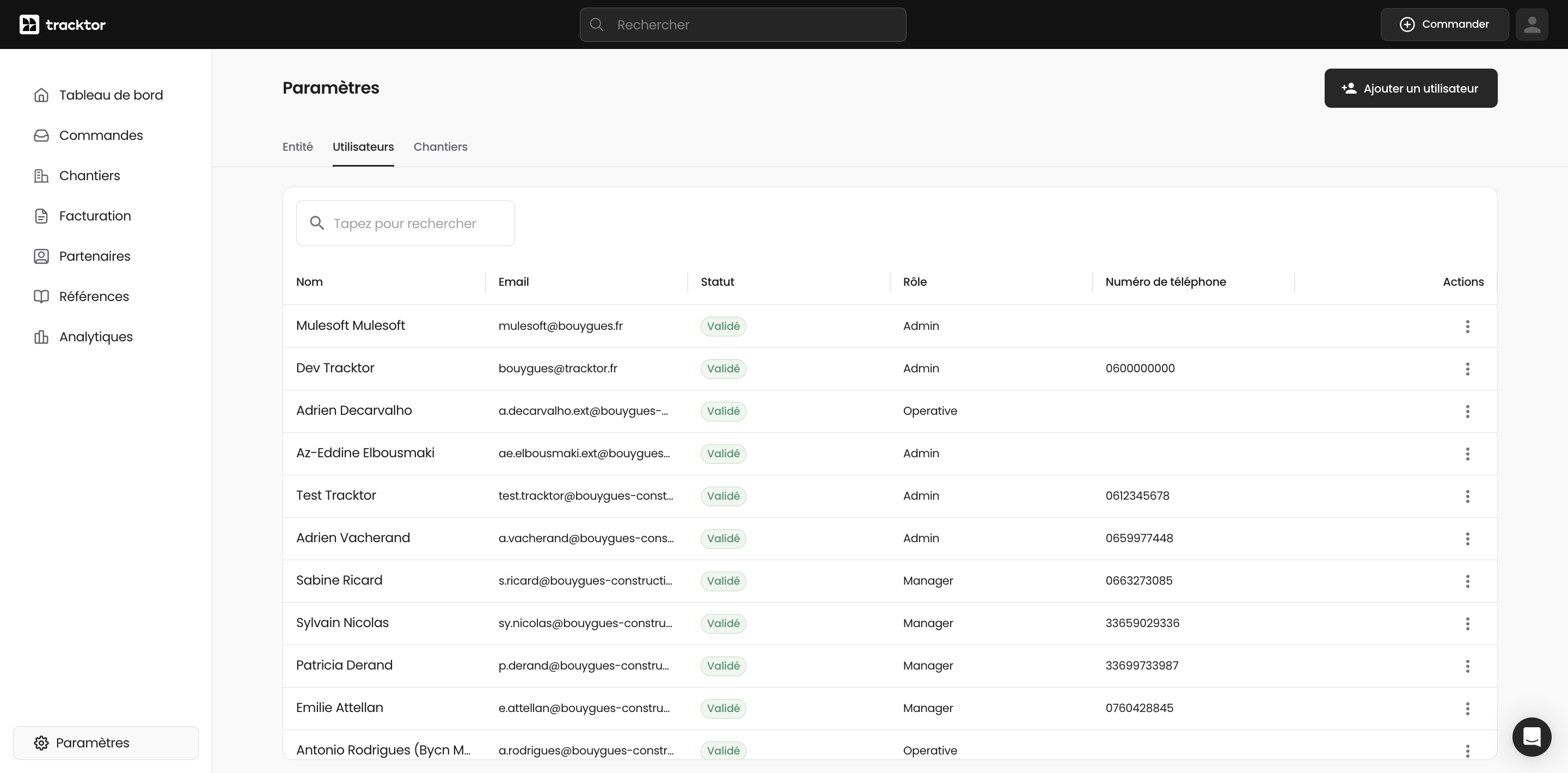Click the Partenaires contact icon
The image size is (1568, 773).
pos(41,256)
